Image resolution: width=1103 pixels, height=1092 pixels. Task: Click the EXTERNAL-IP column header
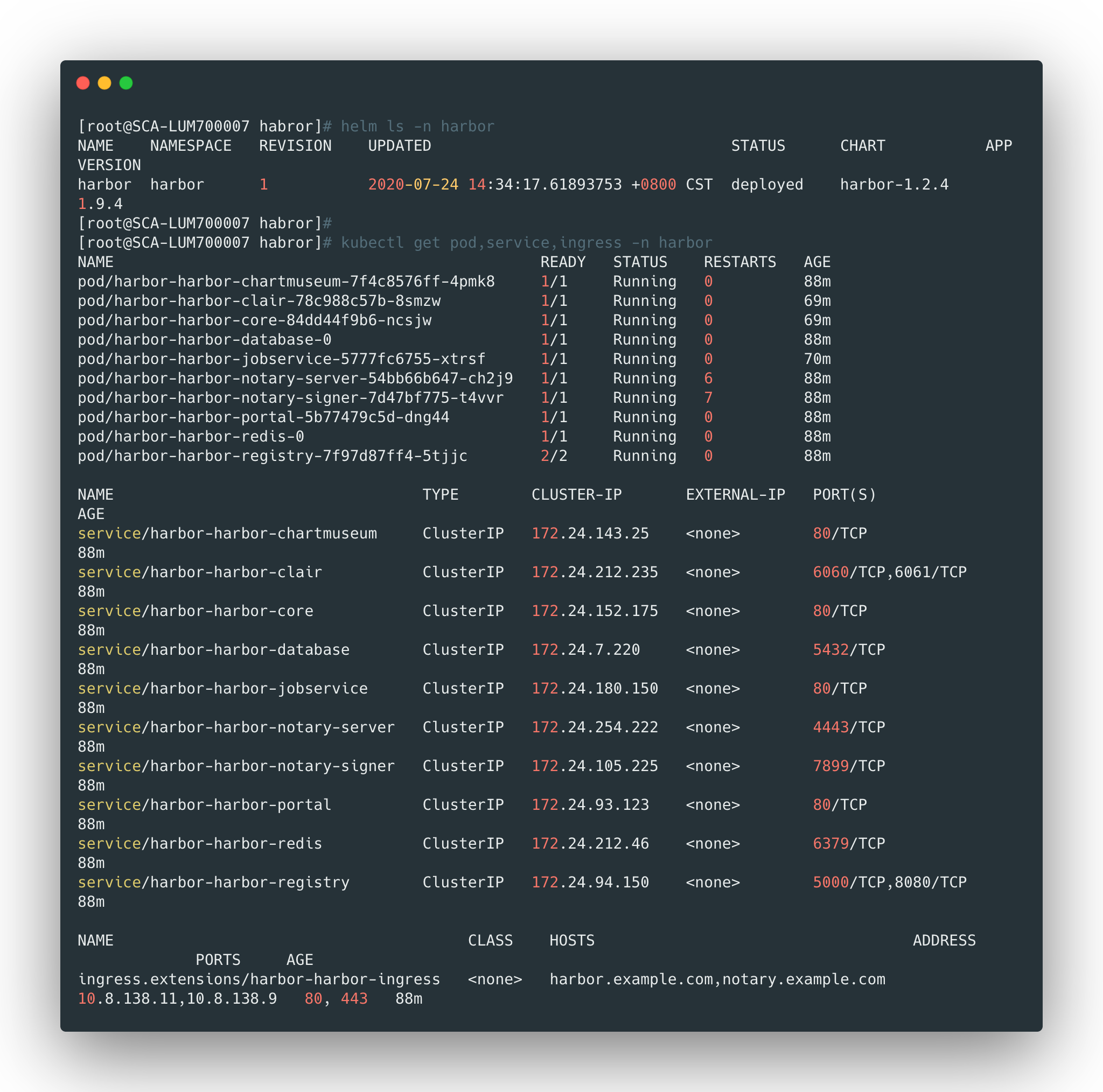click(735, 495)
